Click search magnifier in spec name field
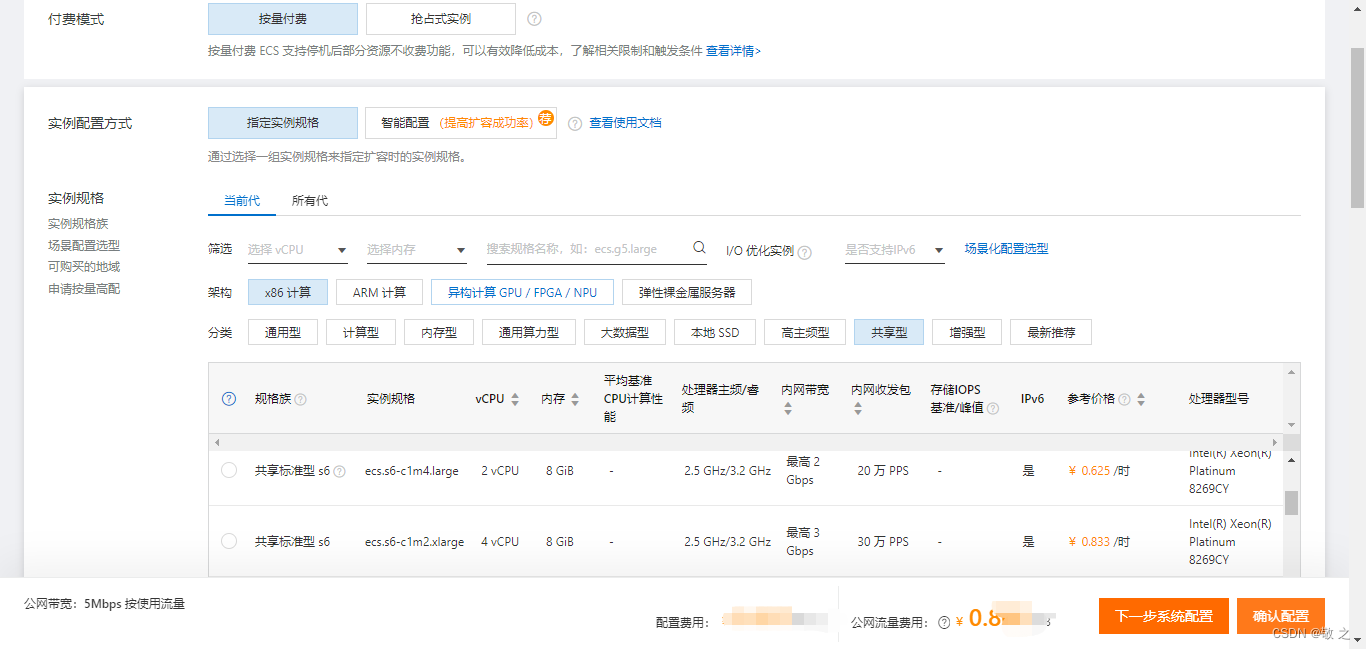This screenshot has height=649, width=1366. 700,248
